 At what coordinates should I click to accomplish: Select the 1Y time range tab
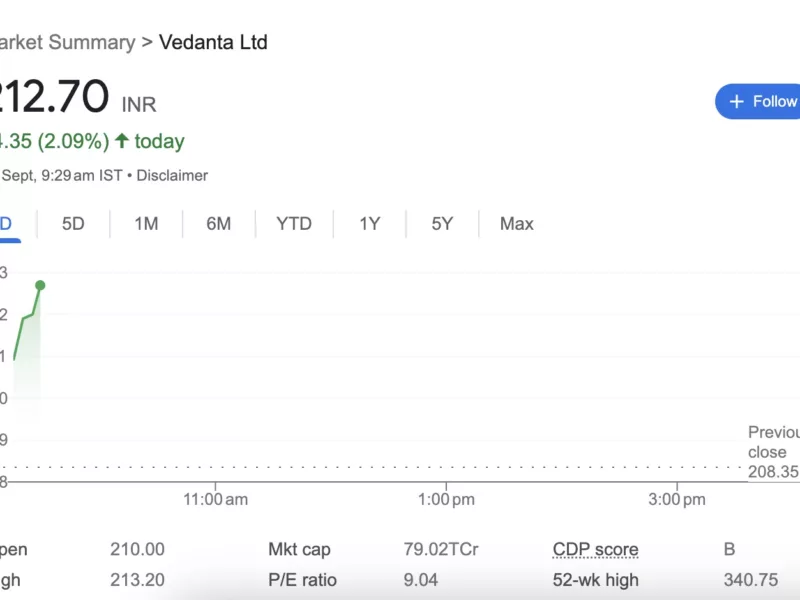point(370,224)
